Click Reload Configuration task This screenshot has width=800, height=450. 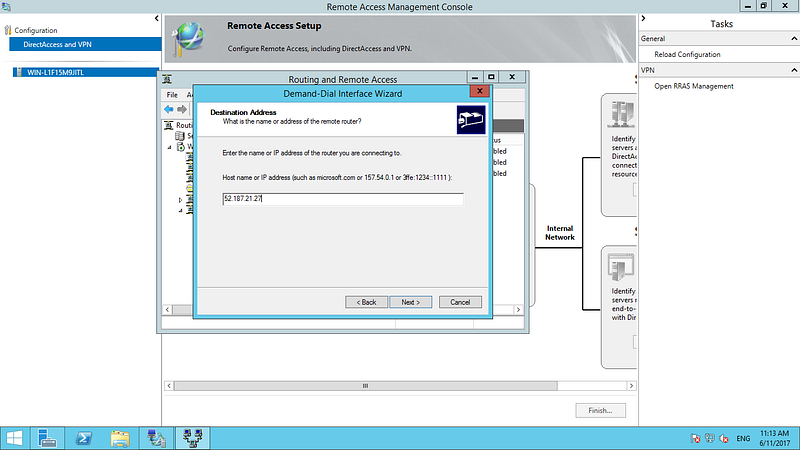tap(687, 55)
